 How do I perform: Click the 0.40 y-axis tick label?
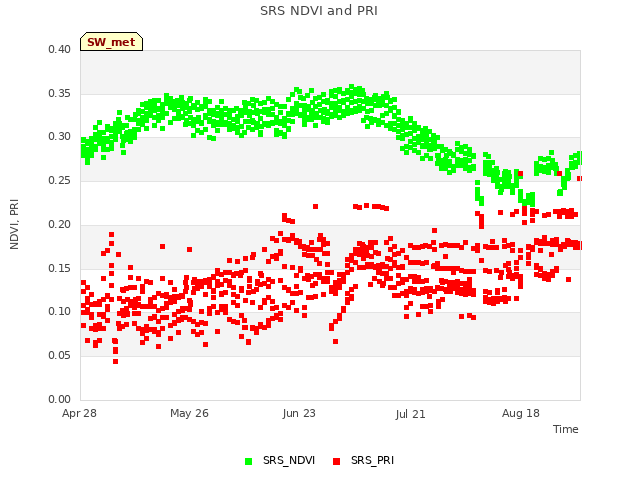60,49
